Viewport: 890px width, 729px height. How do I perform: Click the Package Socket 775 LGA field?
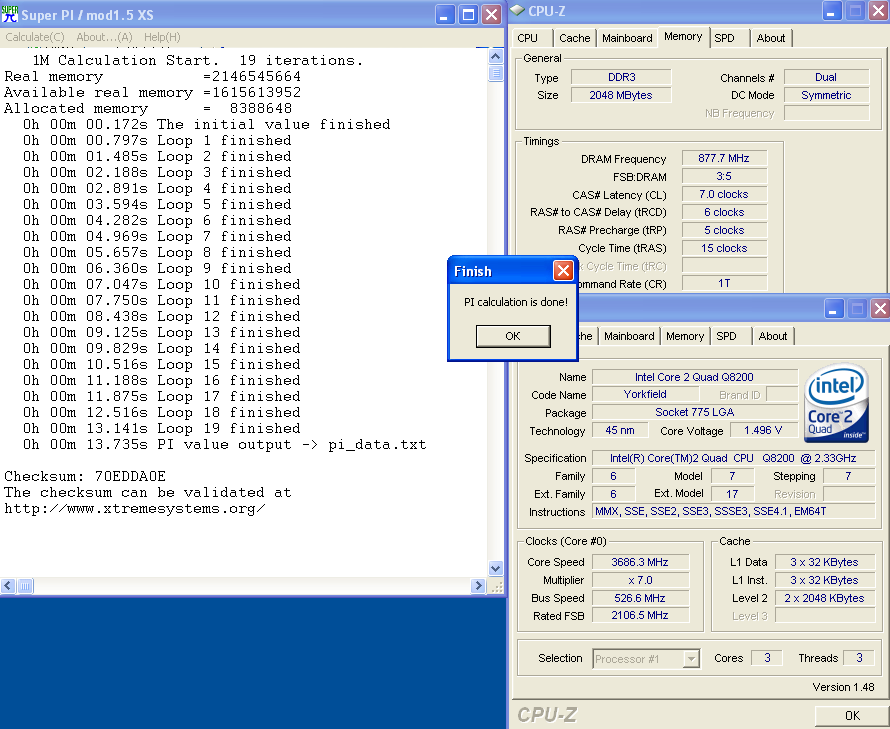point(695,412)
